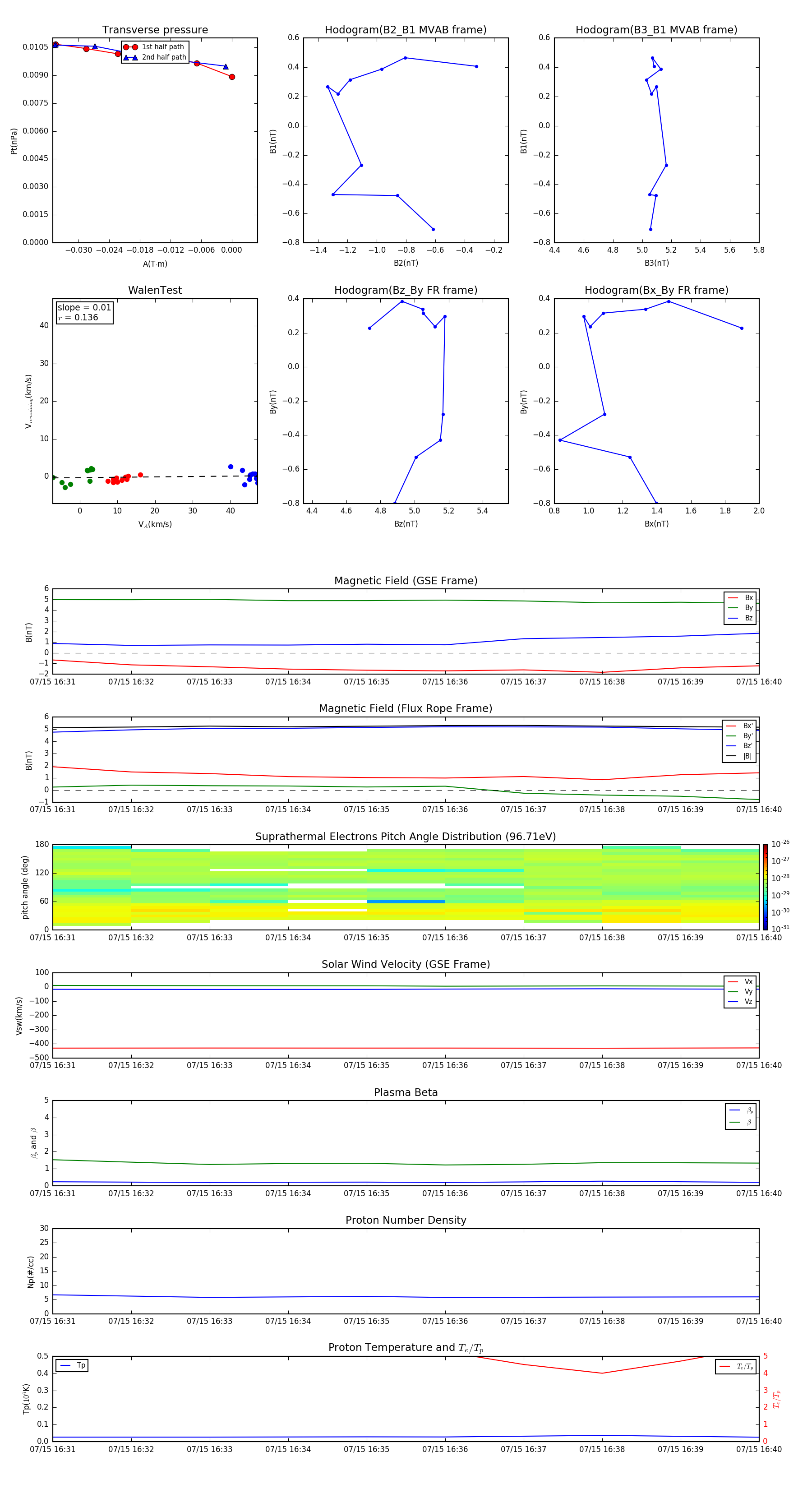Click the 'Hodogram(Bx_By FR frame)' title
The image size is (812, 1489).
coord(656,290)
